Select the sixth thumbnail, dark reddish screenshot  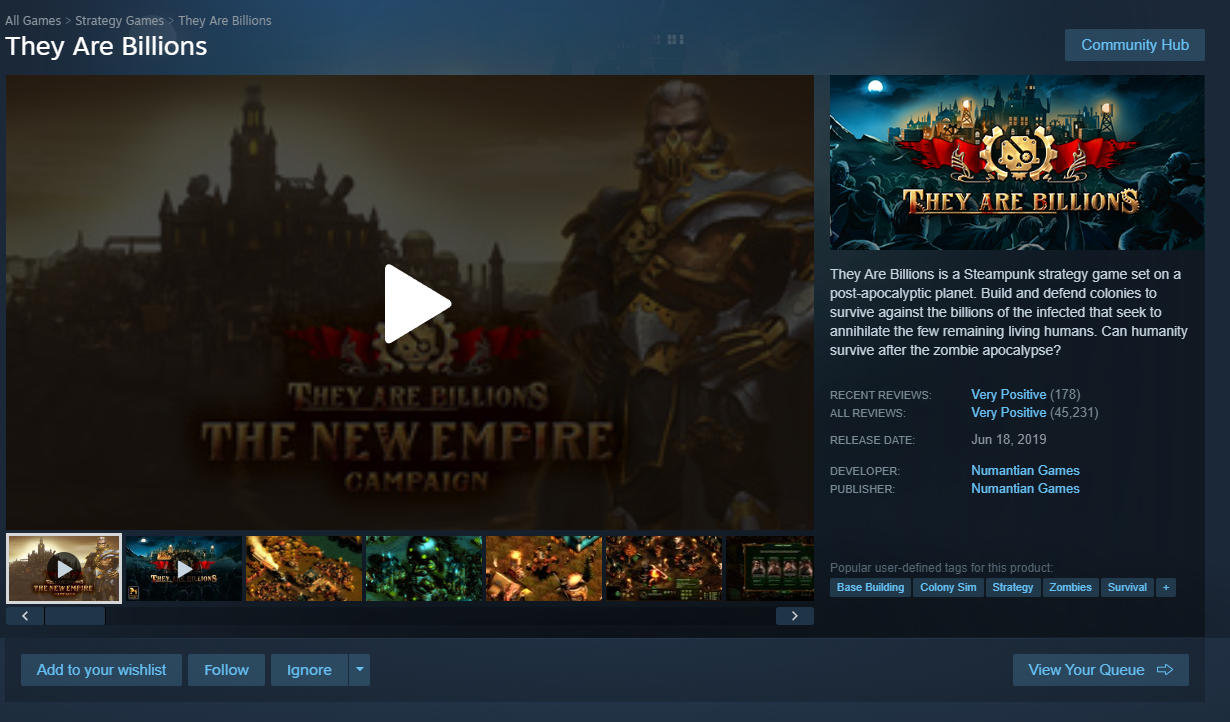664,568
